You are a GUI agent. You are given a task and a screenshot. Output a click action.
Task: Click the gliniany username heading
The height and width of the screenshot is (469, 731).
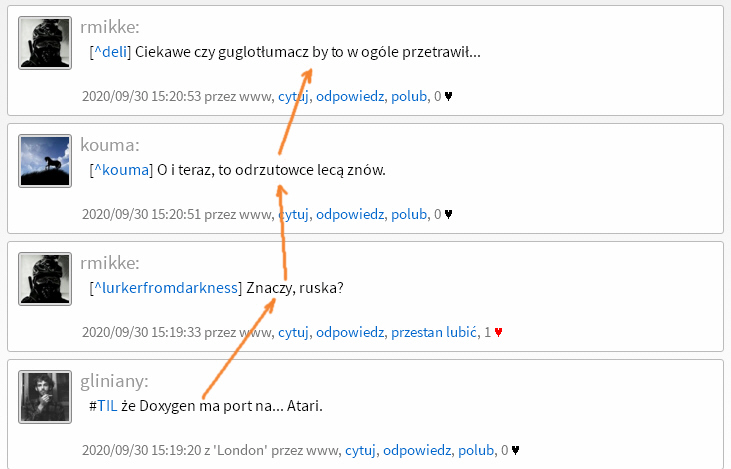click(113, 381)
